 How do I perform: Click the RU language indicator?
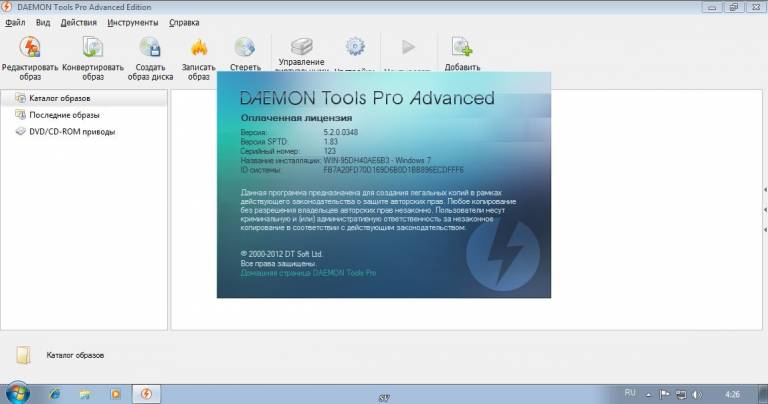[x=630, y=393]
